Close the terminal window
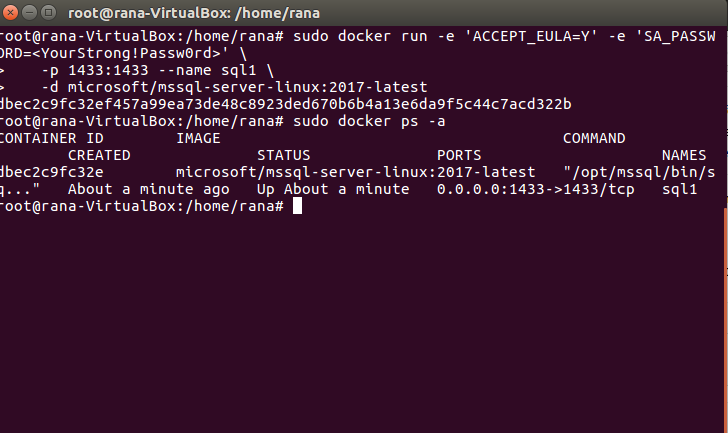 10,13
